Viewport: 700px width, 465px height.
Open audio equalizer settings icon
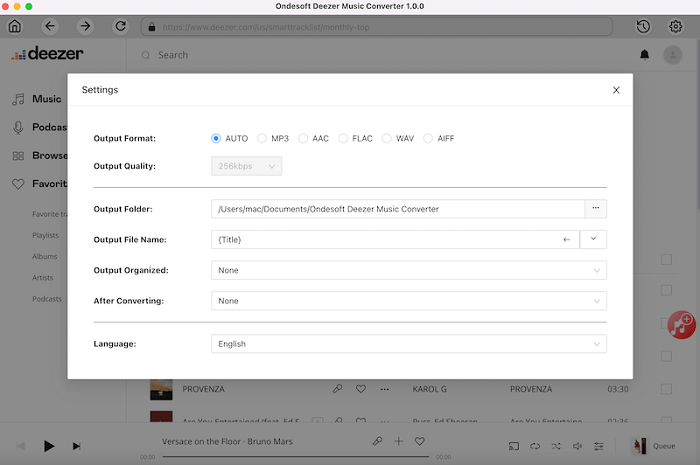pyautogui.click(x=599, y=446)
